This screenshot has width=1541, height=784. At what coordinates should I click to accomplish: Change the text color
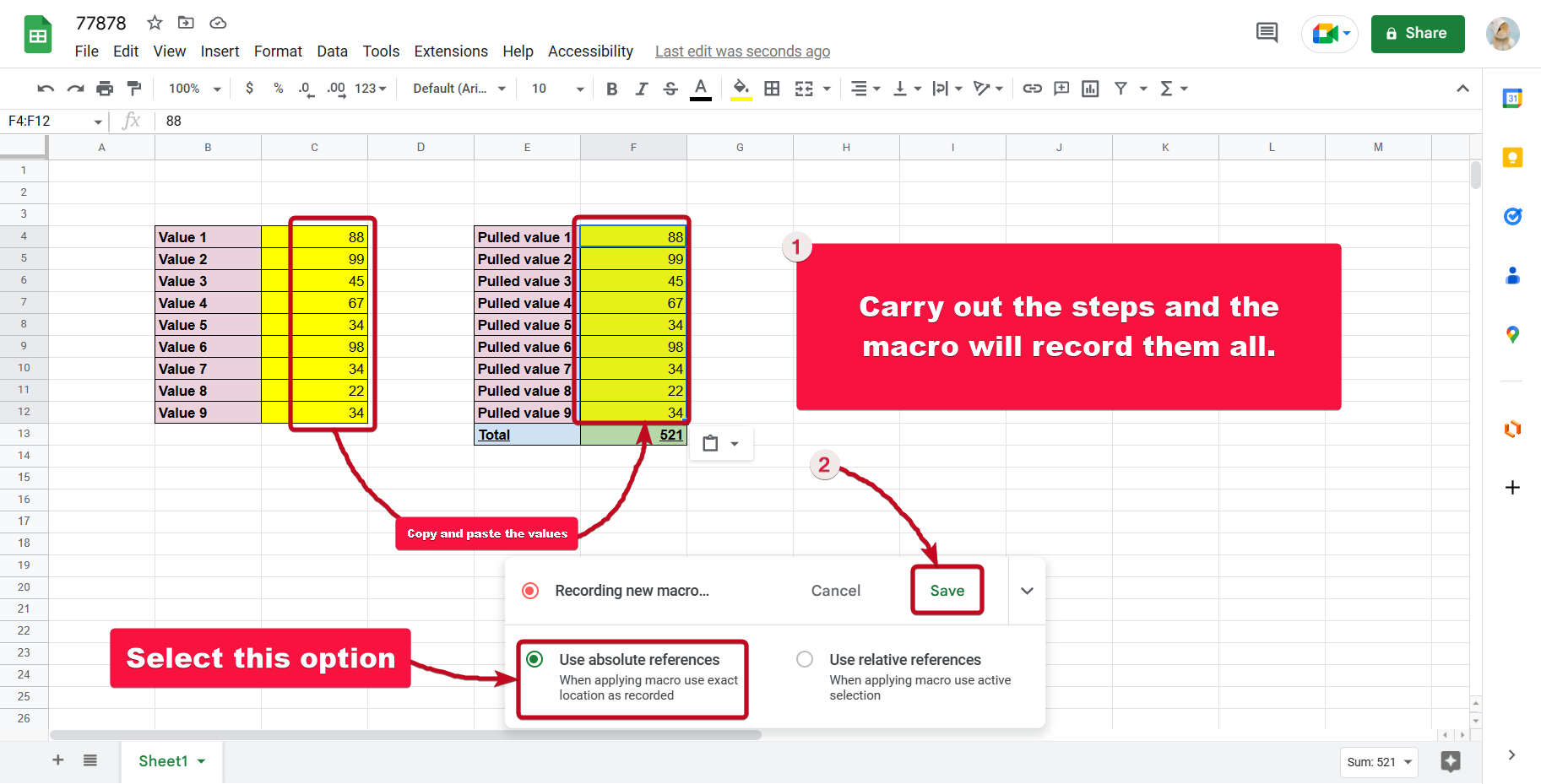pyautogui.click(x=700, y=88)
